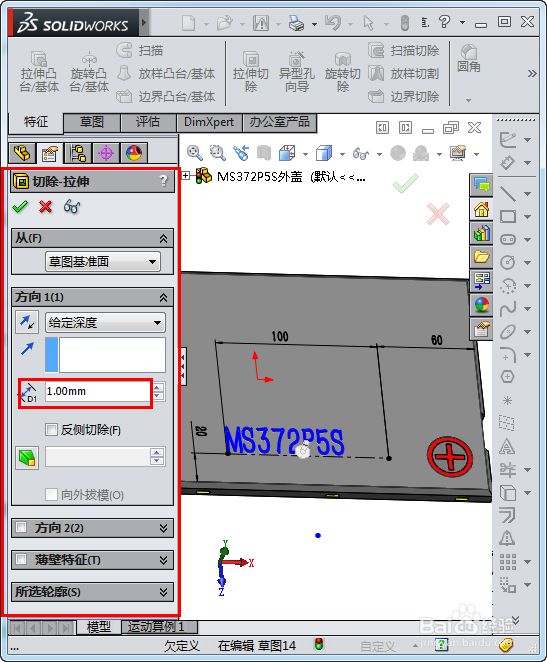Click the Previous View icon

[x=241, y=153]
